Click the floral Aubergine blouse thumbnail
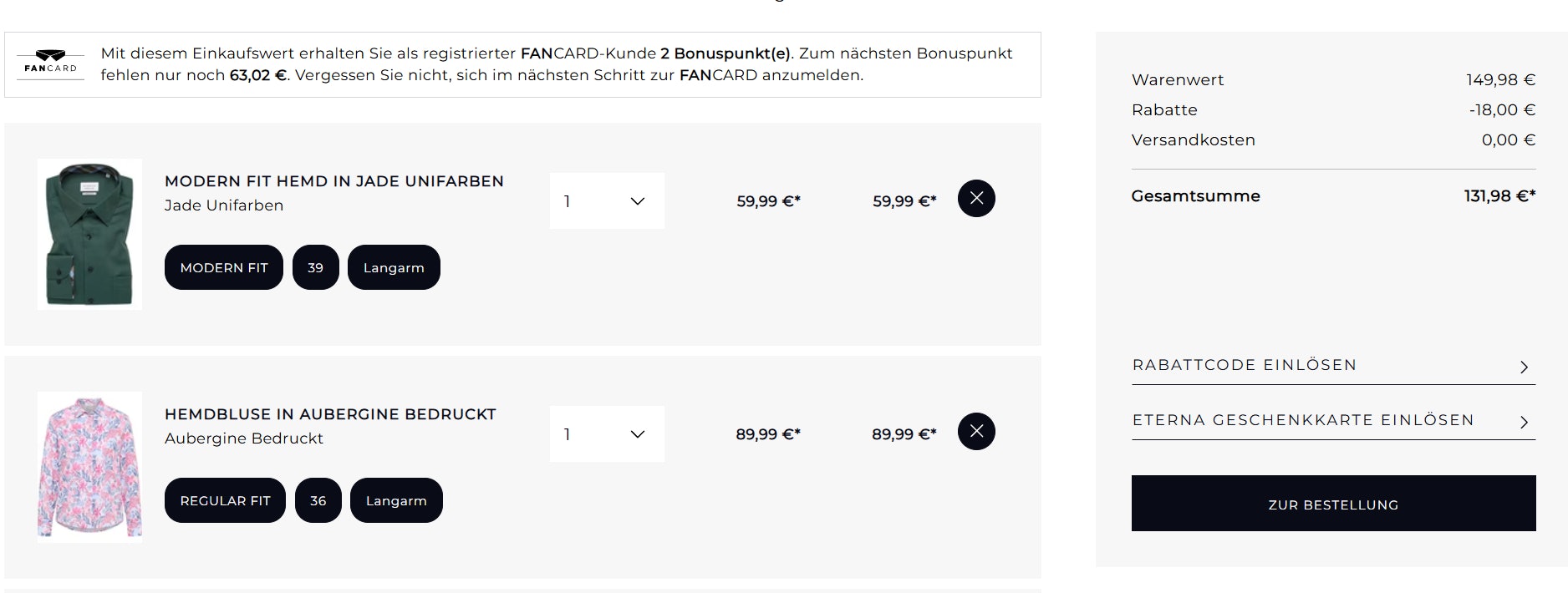The height and width of the screenshot is (593, 1568). tap(89, 467)
